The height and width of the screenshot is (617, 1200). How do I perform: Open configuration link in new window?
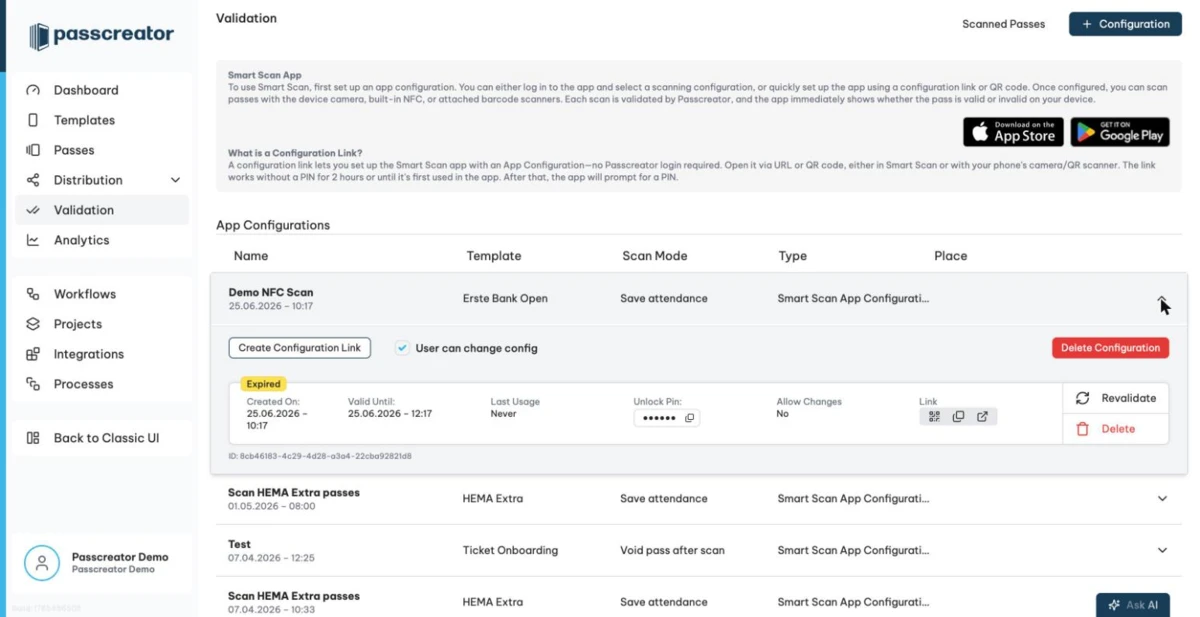click(982, 417)
